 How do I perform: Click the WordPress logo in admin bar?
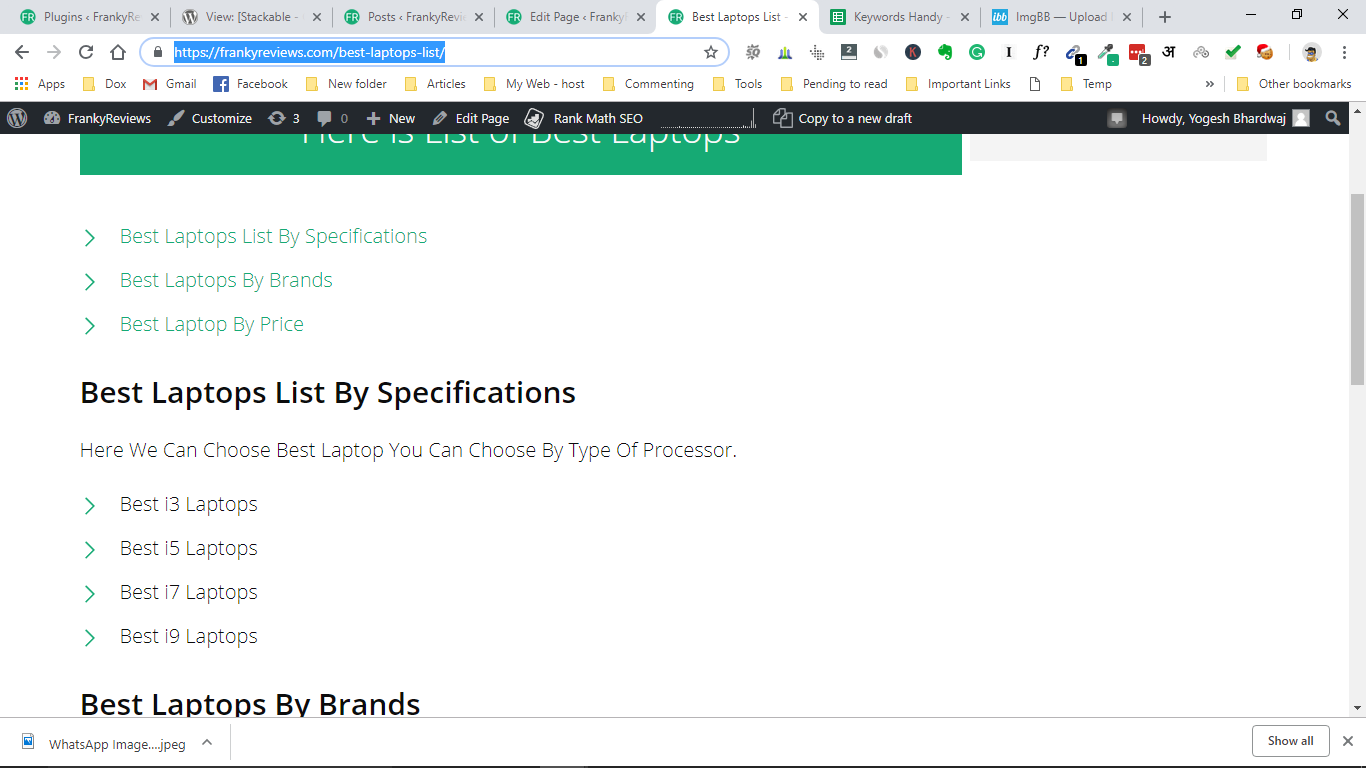[x=17, y=118]
